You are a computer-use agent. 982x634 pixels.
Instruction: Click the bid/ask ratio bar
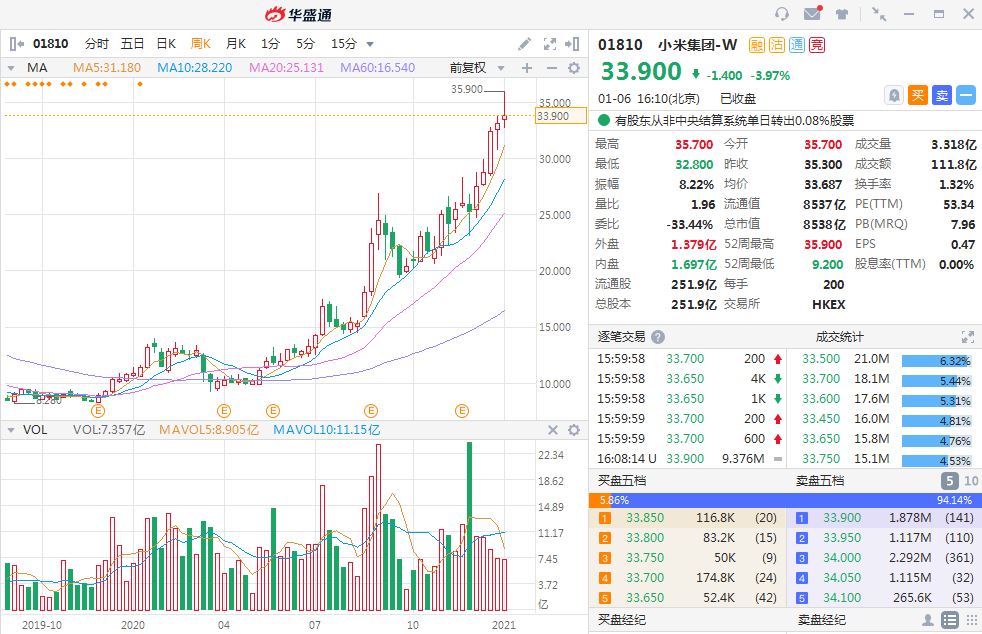(x=785, y=500)
